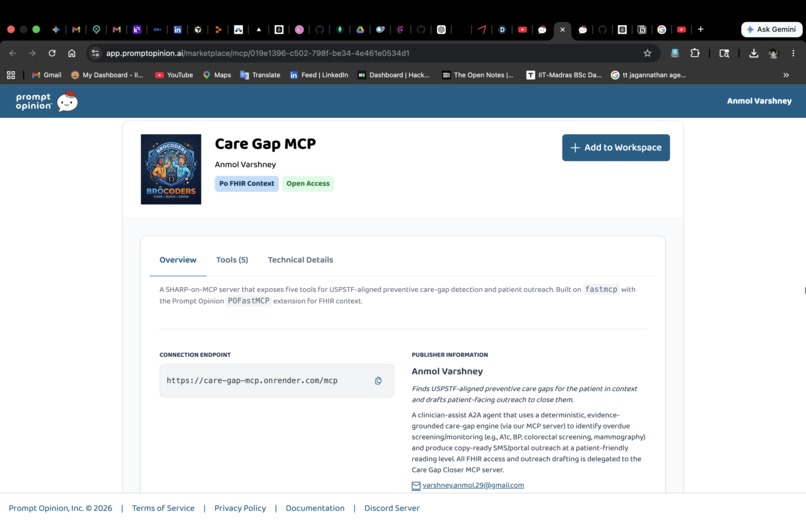Switch to the Tools (5) tab
This screenshot has height=524, width=806.
click(232, 260)
